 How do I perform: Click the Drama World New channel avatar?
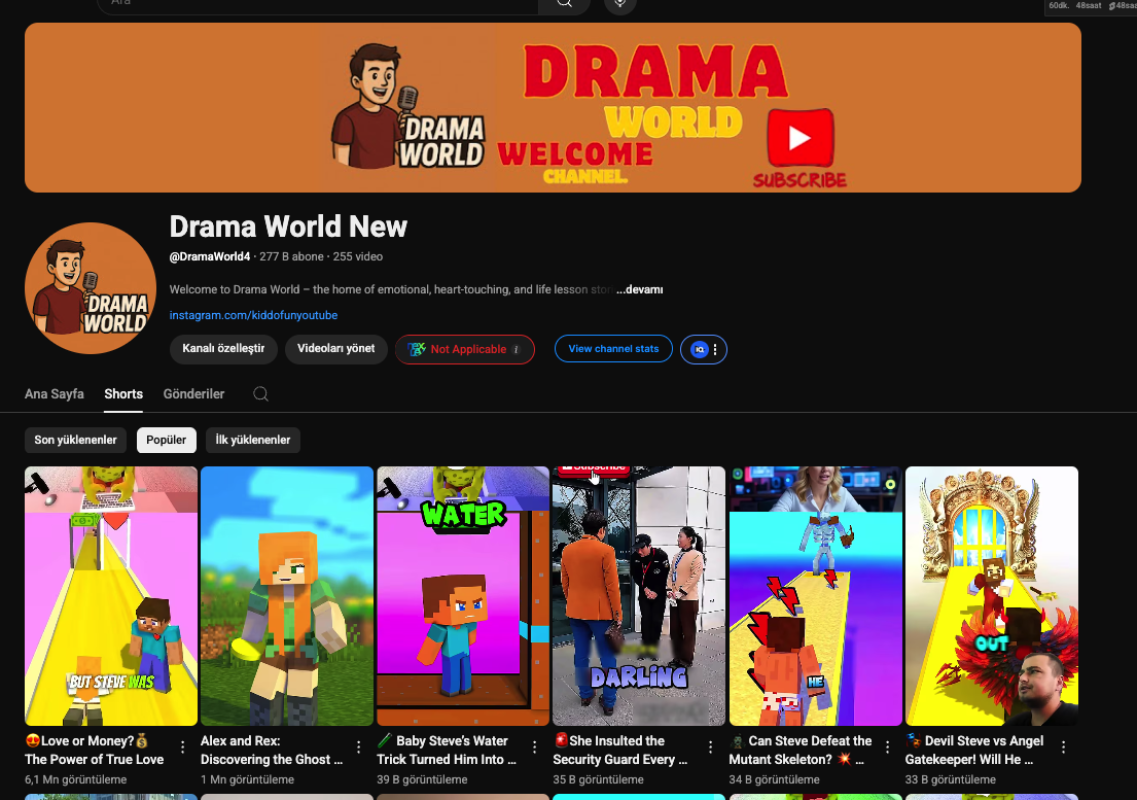[91, 288]
